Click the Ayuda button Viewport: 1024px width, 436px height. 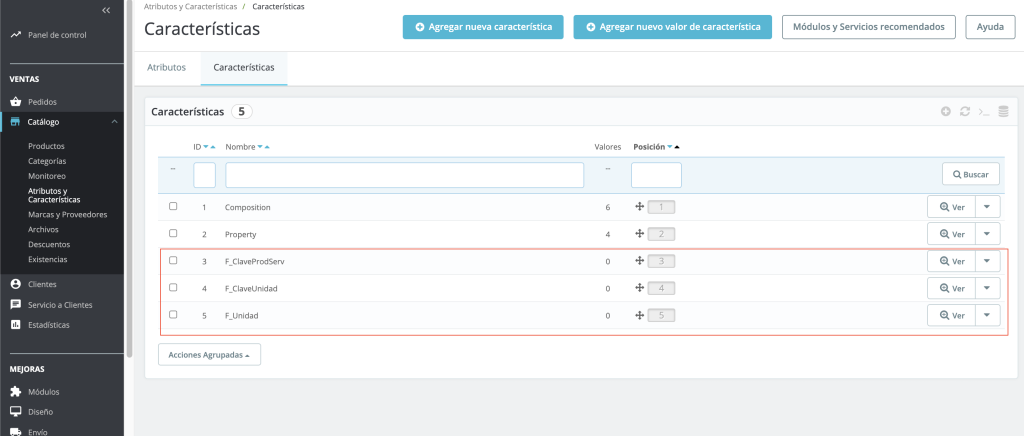[990, 27]
